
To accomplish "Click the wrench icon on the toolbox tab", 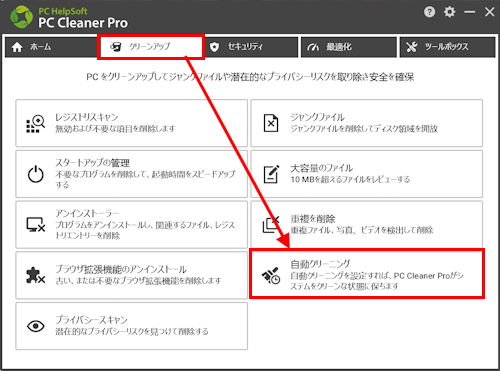I will (x=412, y=47).
